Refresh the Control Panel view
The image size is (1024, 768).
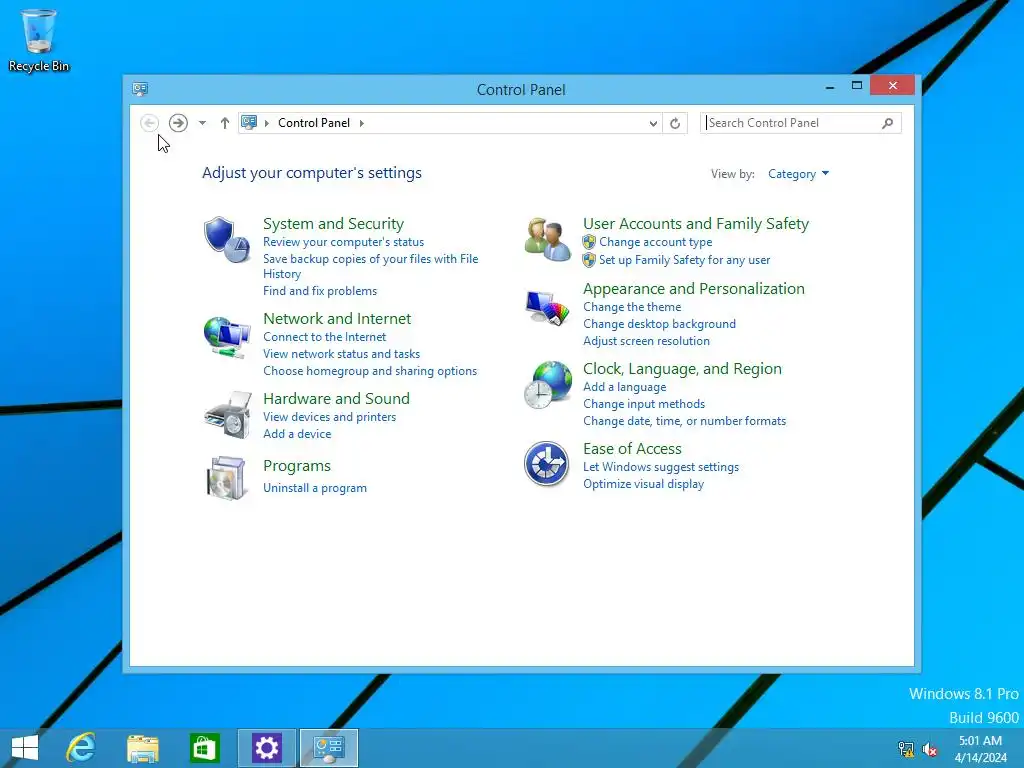[675, 123]
